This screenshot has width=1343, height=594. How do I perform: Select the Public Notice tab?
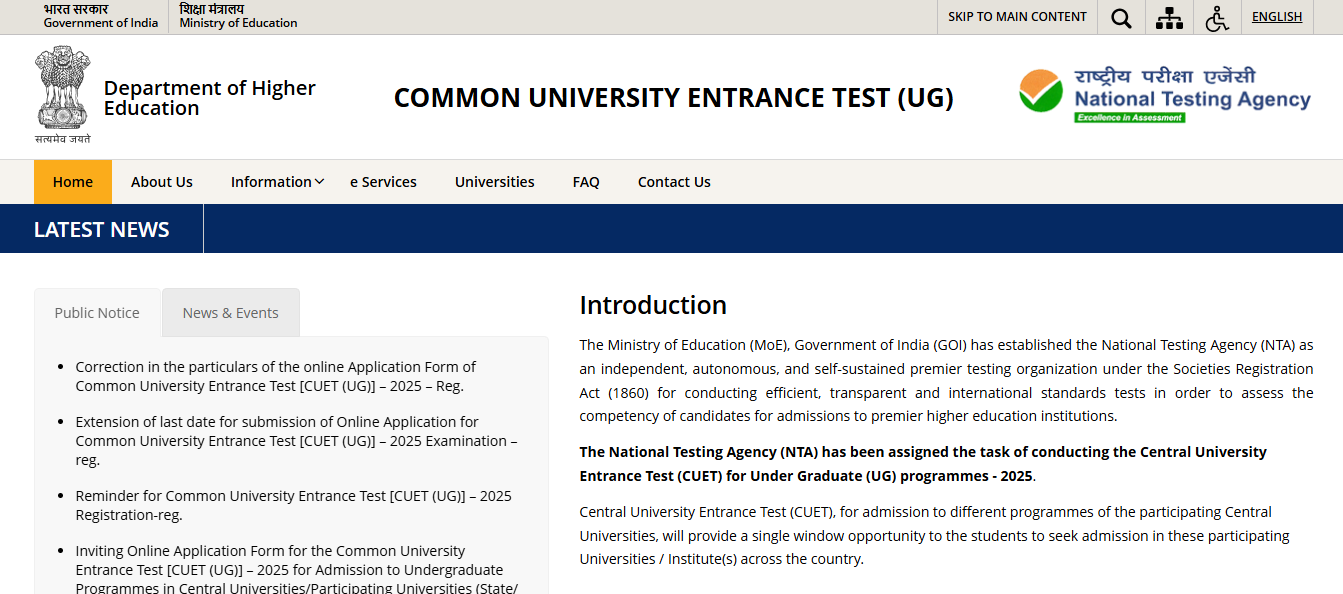click(x=97, y=312)
